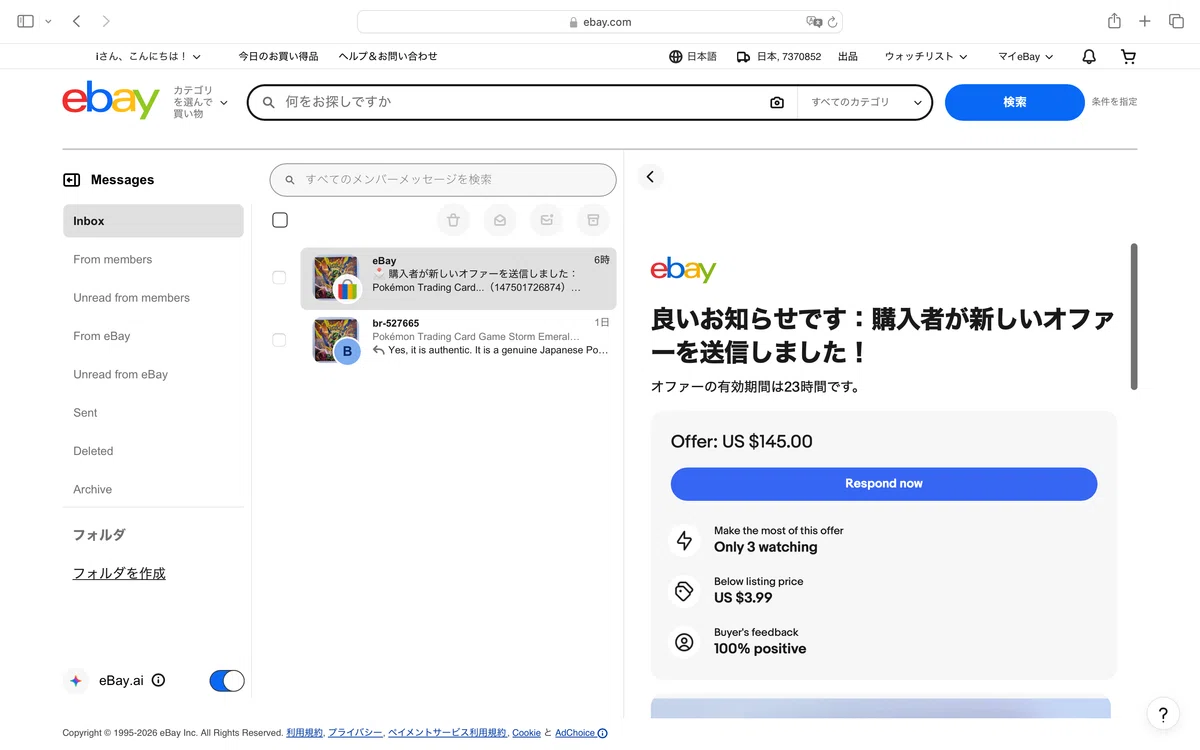
Task: Open Safari sidebar dropdown chevron
Action: pos(48,21)
